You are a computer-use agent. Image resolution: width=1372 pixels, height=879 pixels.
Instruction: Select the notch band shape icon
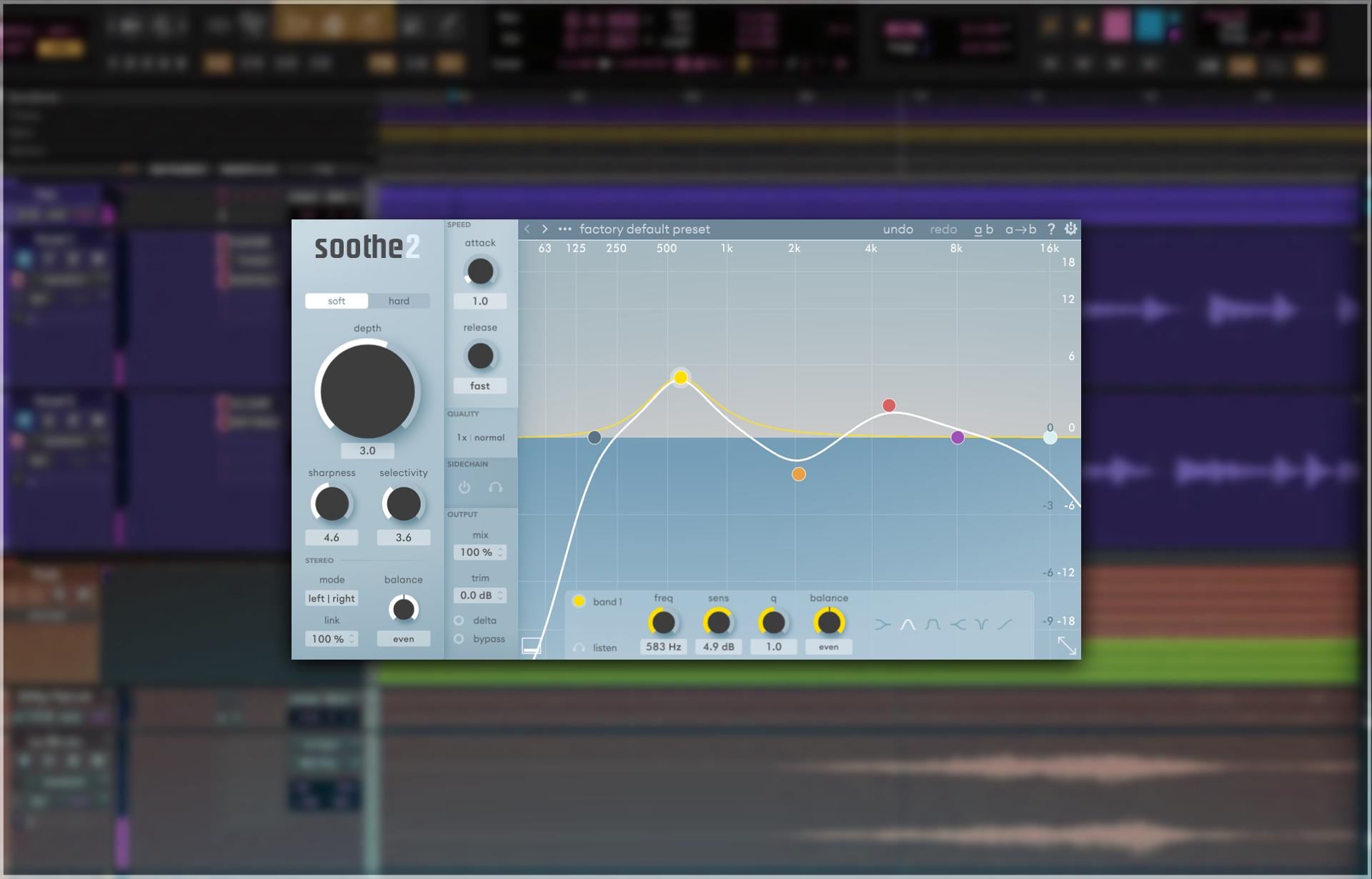pos(982,625)
